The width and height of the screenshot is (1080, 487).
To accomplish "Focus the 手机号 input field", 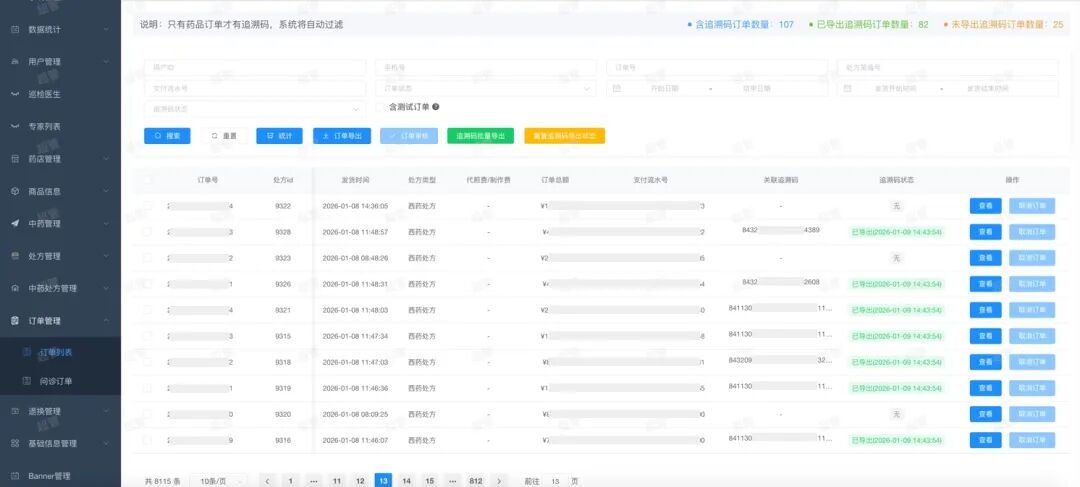I will tap(486, 68).
